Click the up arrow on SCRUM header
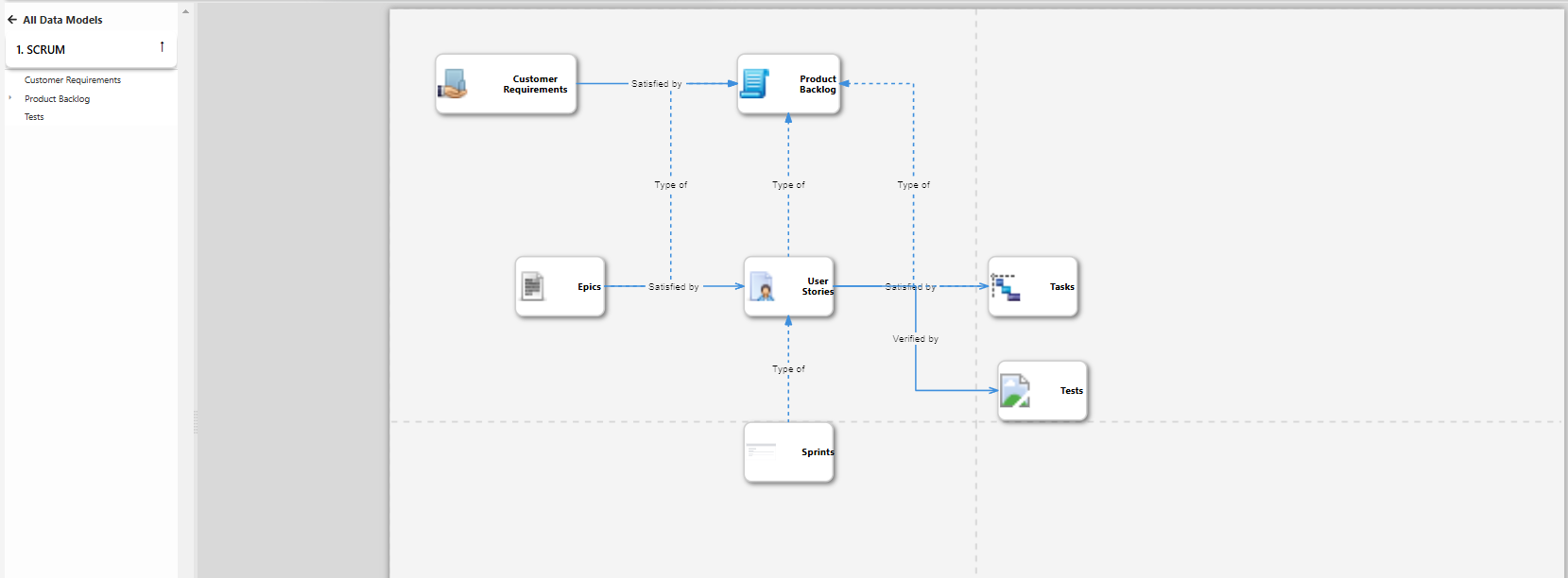Screen dimensions: 1568x578 coord(162,47)
